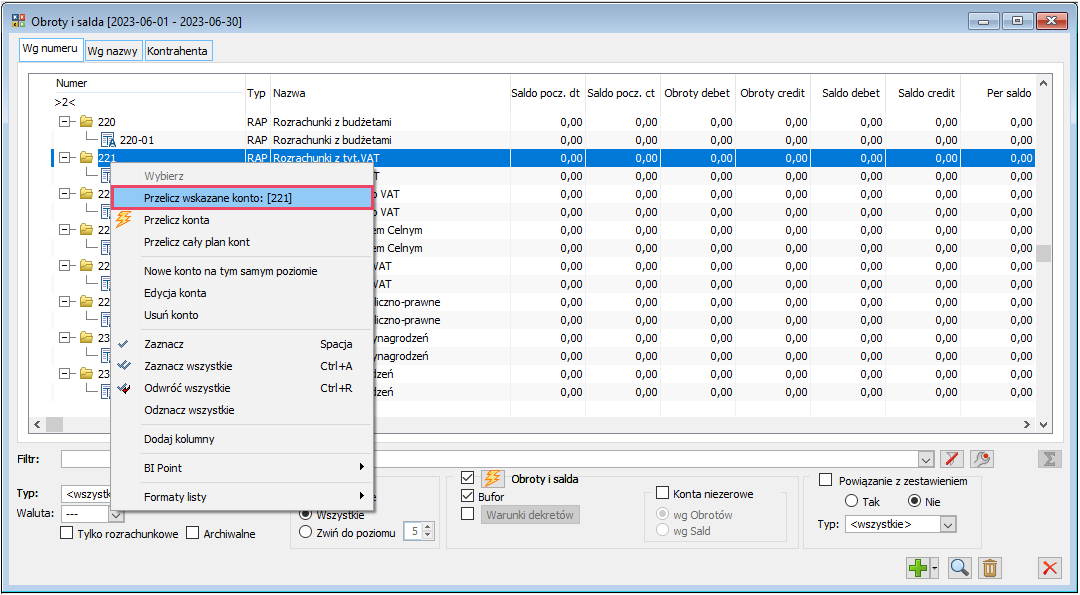Choose Usuń konto from the context menu

pos(242,315)
